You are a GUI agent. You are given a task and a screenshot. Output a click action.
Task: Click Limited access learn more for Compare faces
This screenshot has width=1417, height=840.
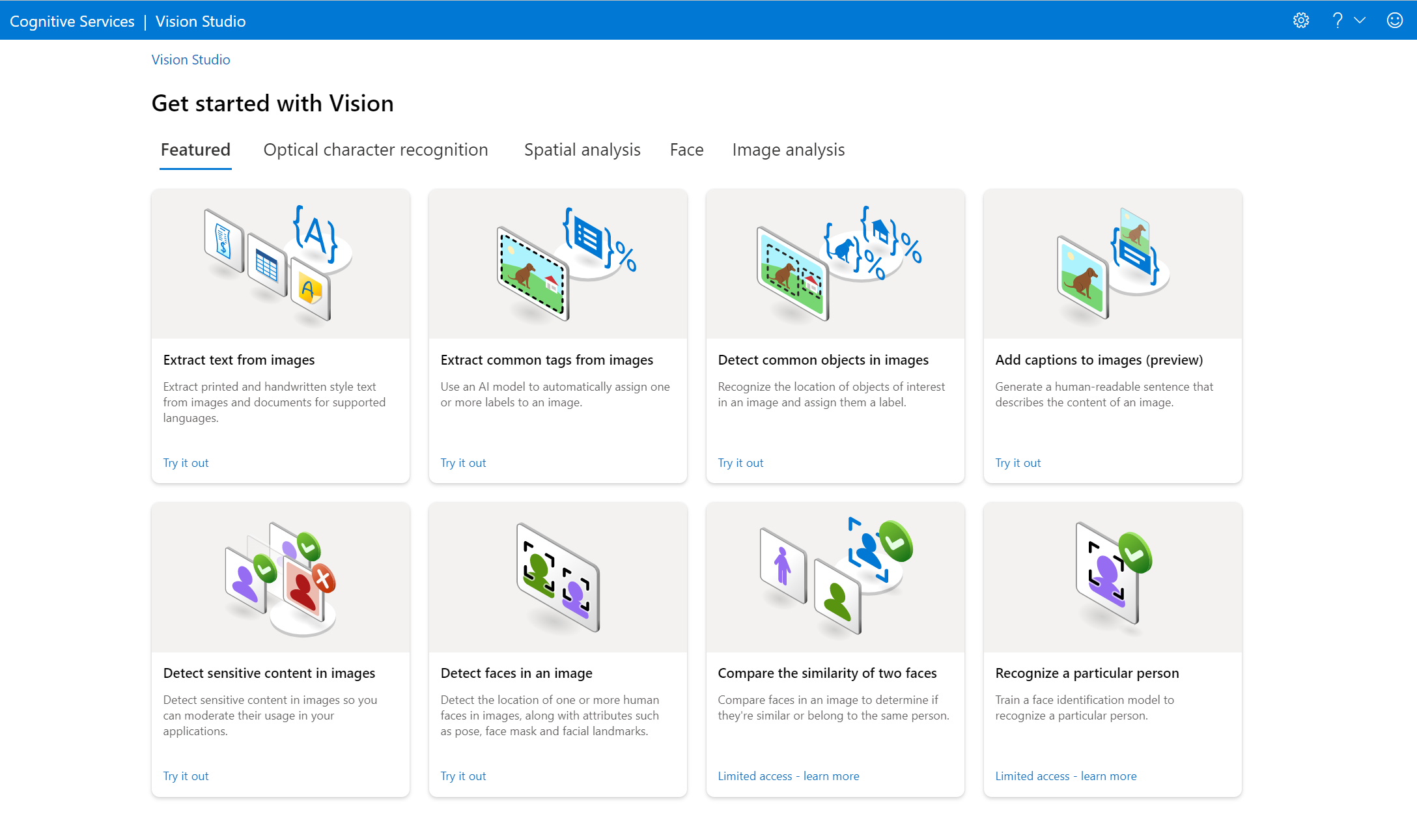pos(789,775)
